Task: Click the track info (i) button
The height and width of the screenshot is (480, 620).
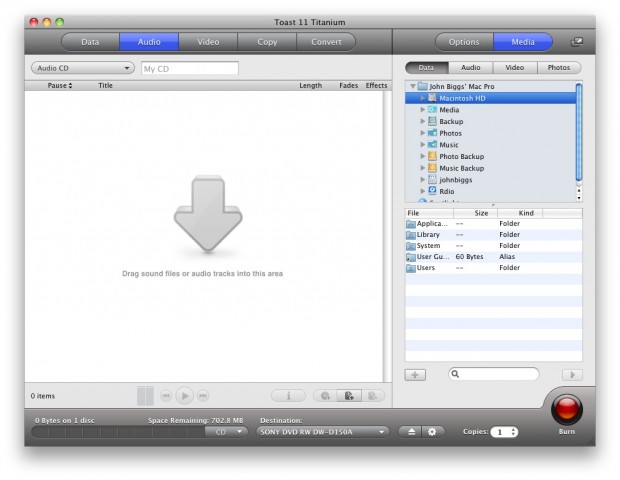Action: click(288, 396)
